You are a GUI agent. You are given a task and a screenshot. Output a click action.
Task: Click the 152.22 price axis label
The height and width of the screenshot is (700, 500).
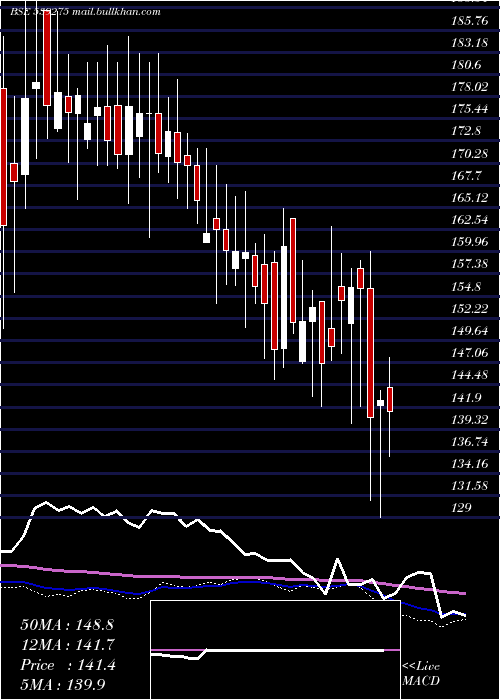click(x=470, y=308)
